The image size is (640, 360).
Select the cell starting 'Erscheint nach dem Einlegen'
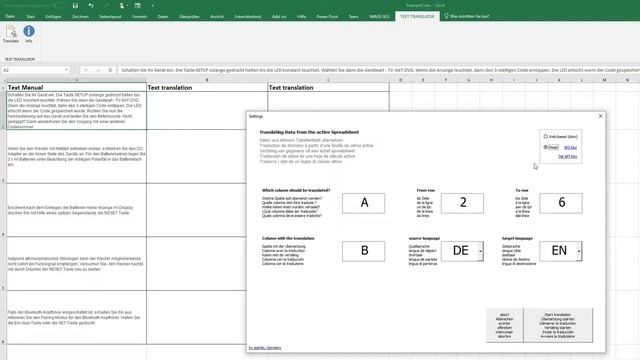[x=76, y=210]
